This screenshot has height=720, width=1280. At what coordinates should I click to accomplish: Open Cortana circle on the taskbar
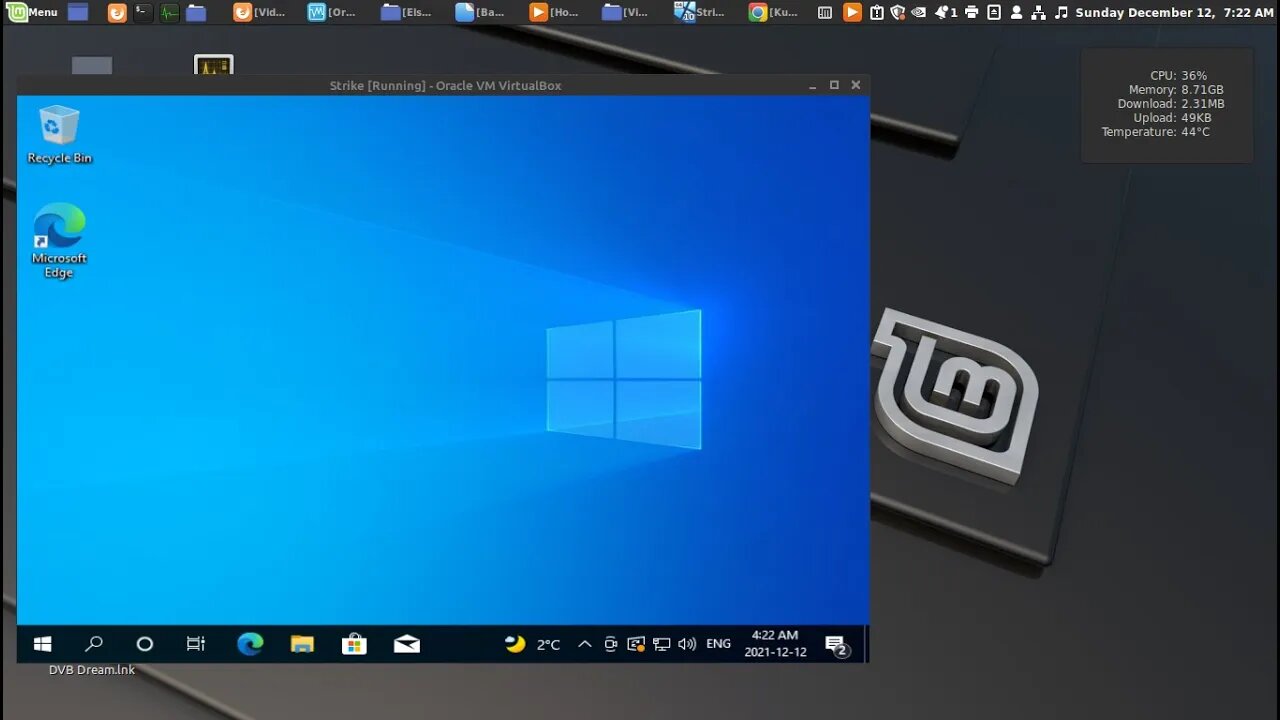coord(145,644)
